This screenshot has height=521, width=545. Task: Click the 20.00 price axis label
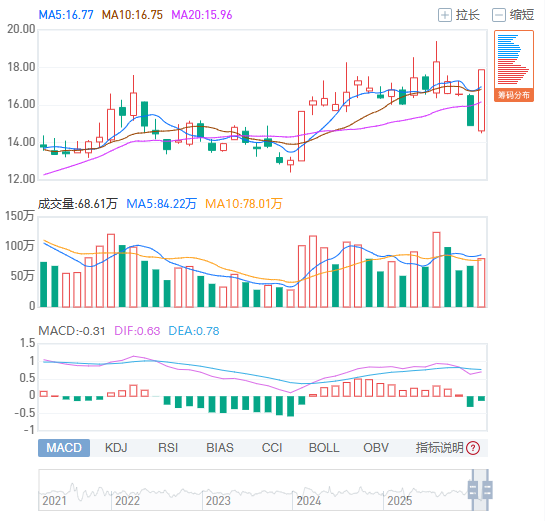[x=21, y=29]
